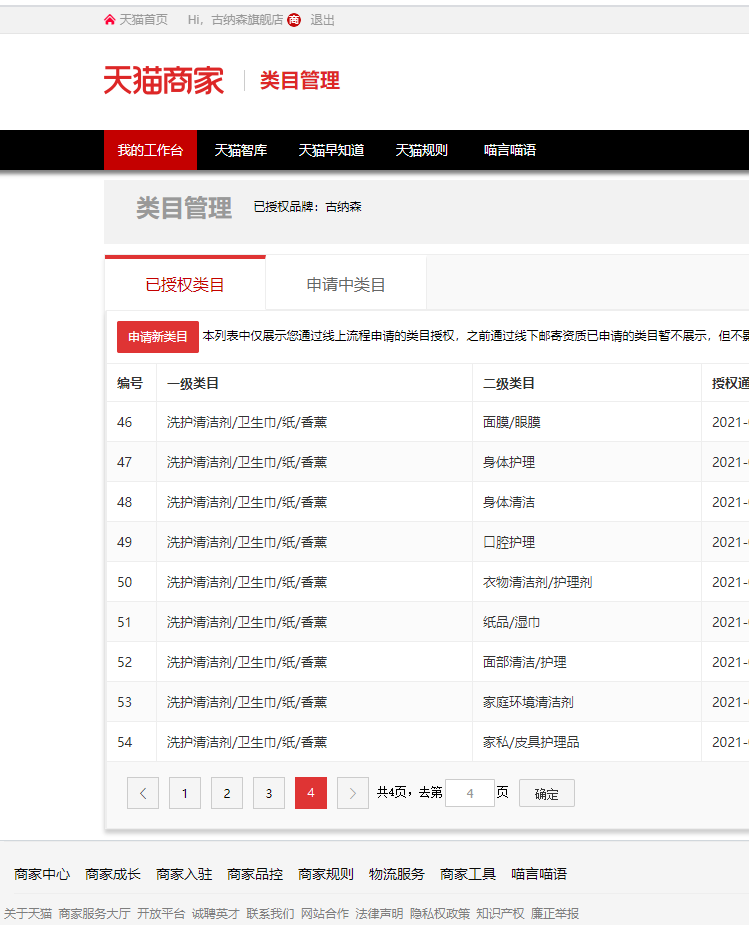This screenshot has height=925, width=749.
Task: Select row number 46
Action: 124,422
